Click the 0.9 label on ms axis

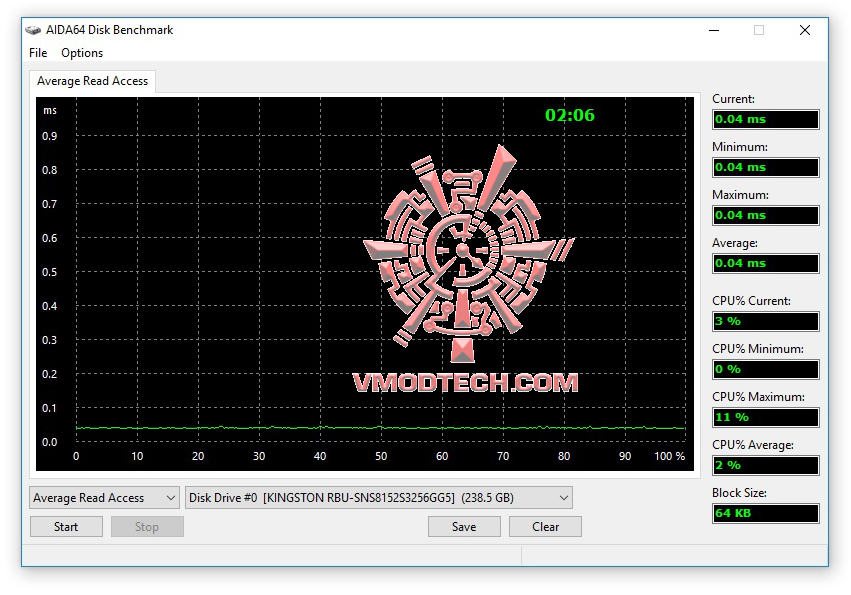pos(49,136)
